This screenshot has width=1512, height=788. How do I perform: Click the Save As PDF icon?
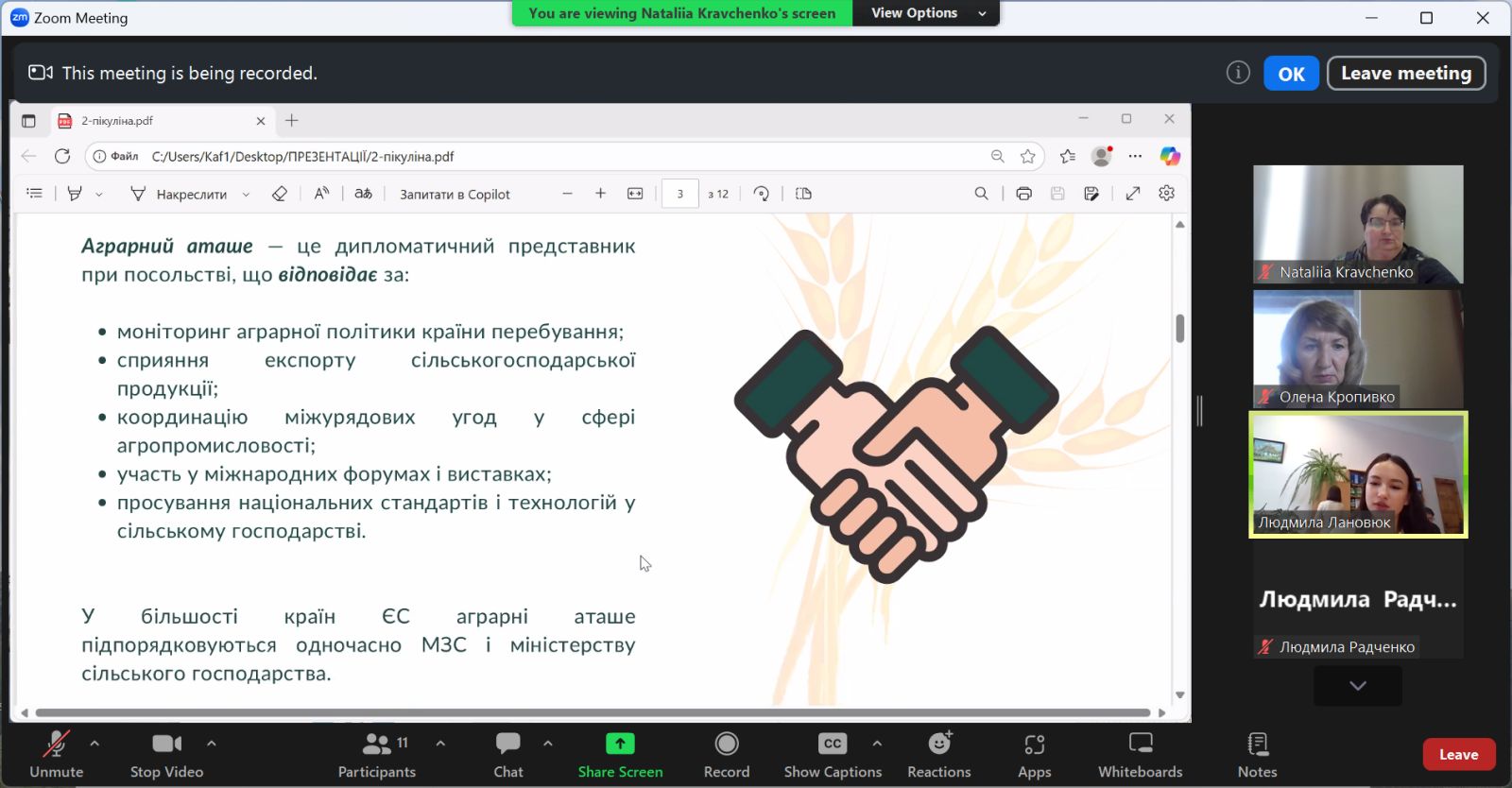click(x=1091, y=194)
